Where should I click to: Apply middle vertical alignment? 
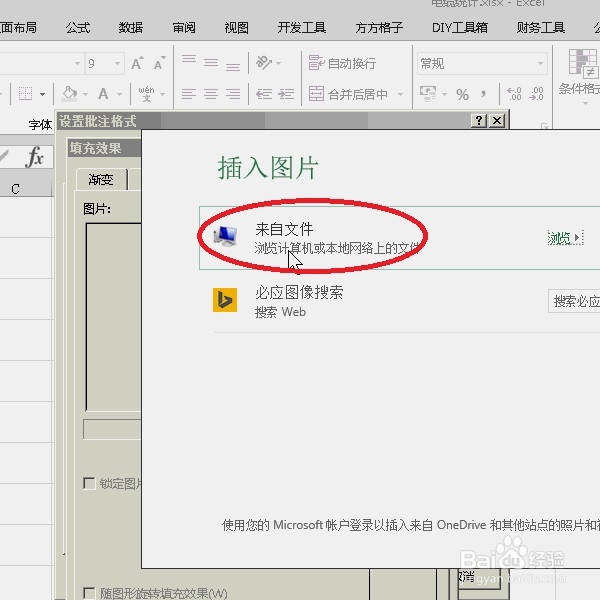(211, 63)
